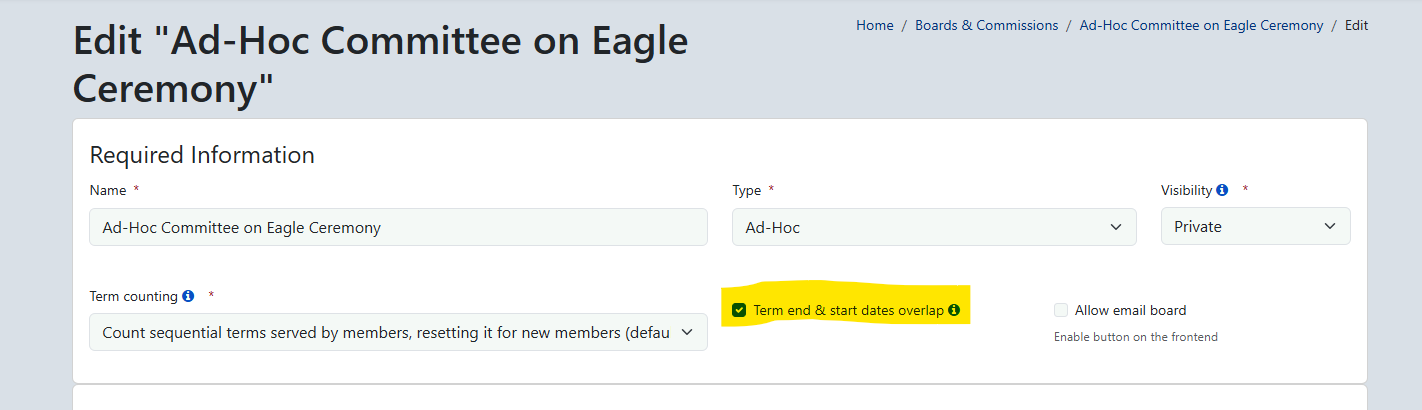The image size is (1422, 410).
Task: Enable the Allow email board checkbox
Action: click(x=1061, y=310)
